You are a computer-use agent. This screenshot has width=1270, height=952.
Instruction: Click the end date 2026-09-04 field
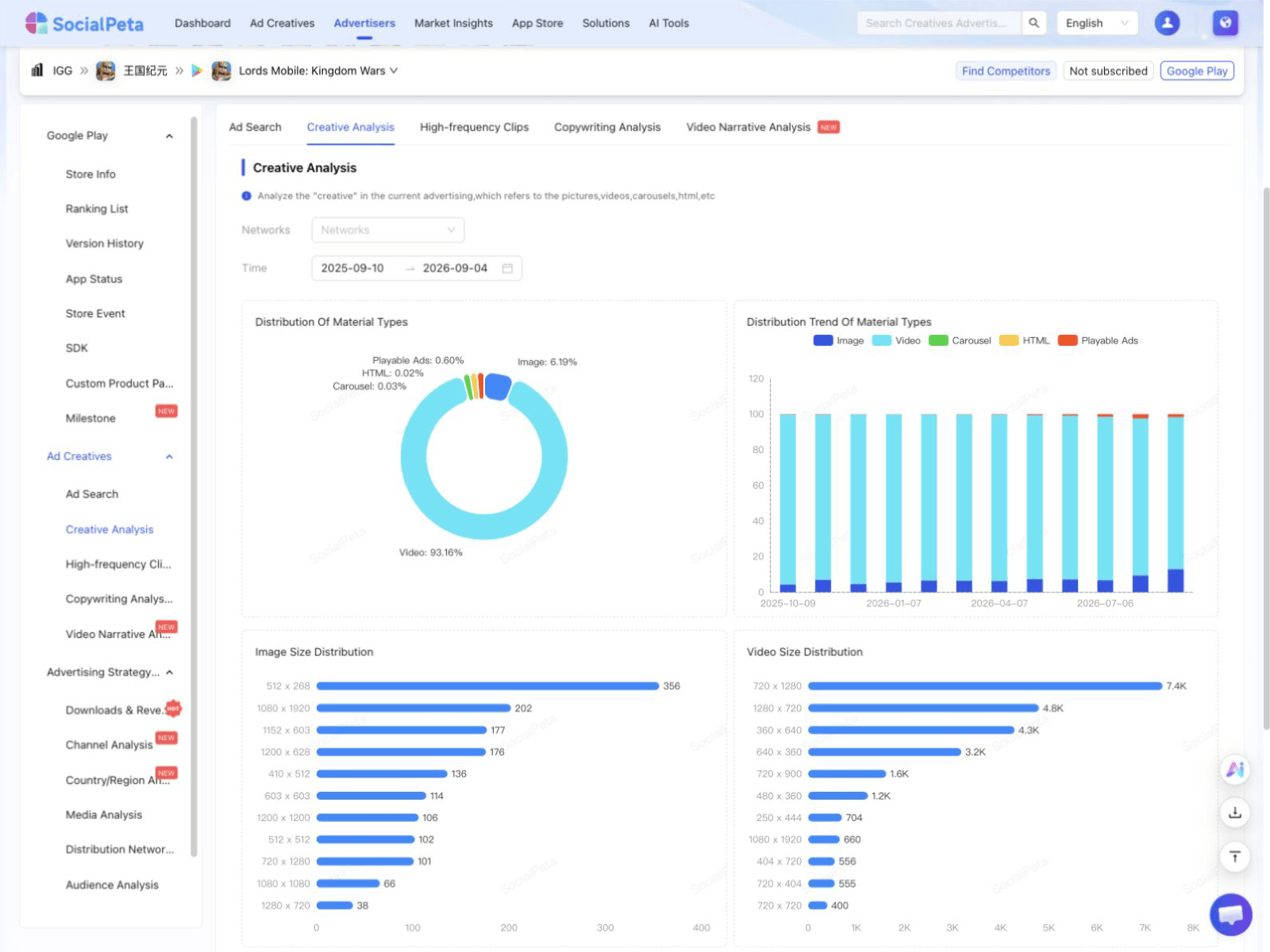(455, 268)
